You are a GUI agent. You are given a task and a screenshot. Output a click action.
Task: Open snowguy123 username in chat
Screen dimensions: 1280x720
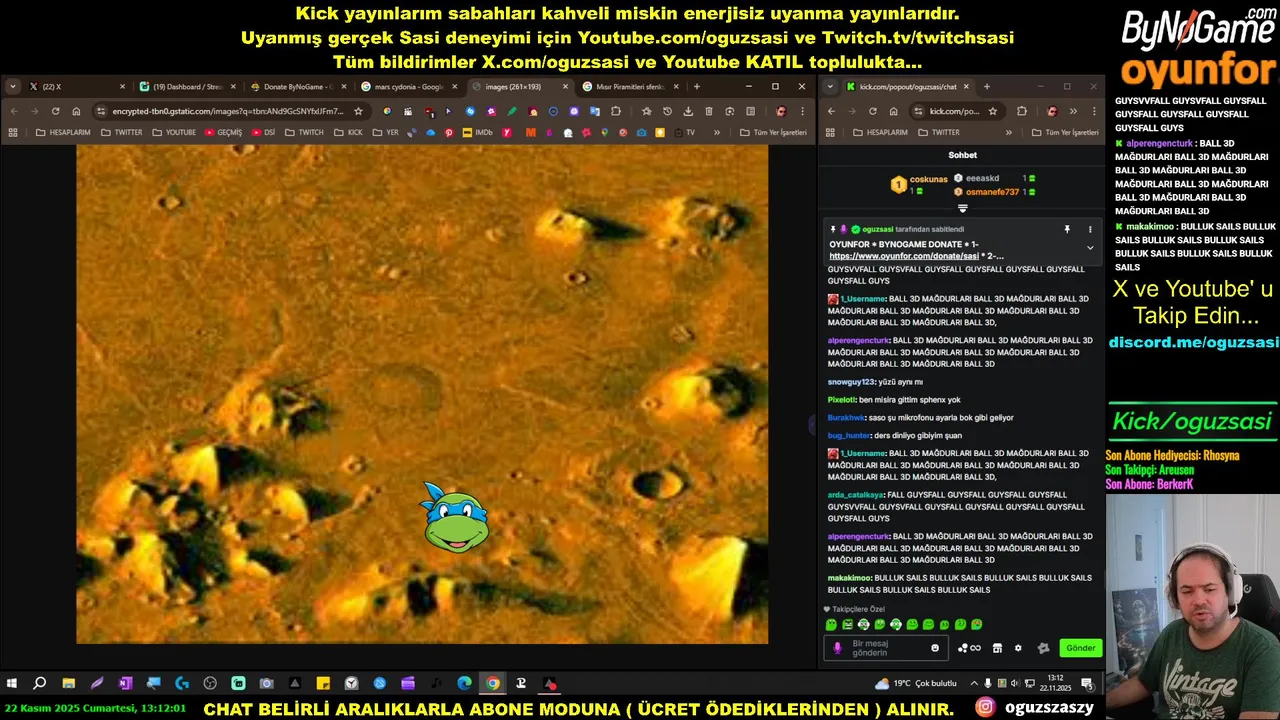[851, 382]
